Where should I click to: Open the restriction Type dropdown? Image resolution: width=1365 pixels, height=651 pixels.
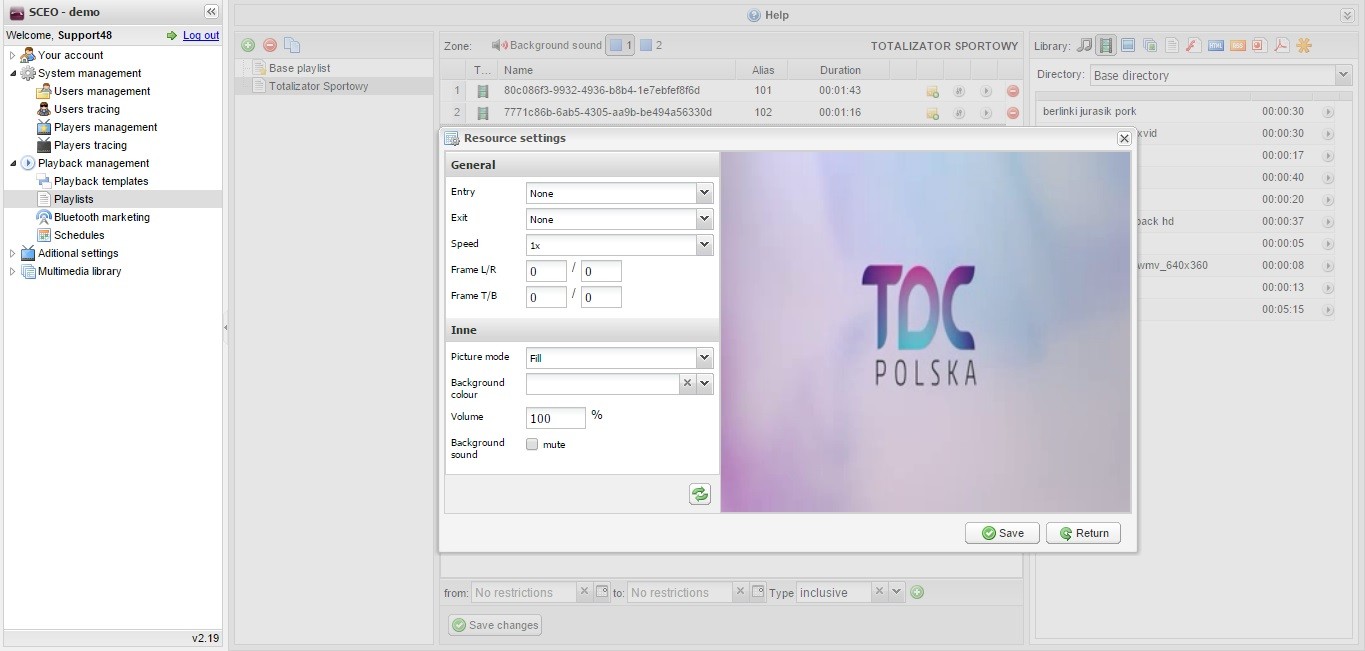896,592
